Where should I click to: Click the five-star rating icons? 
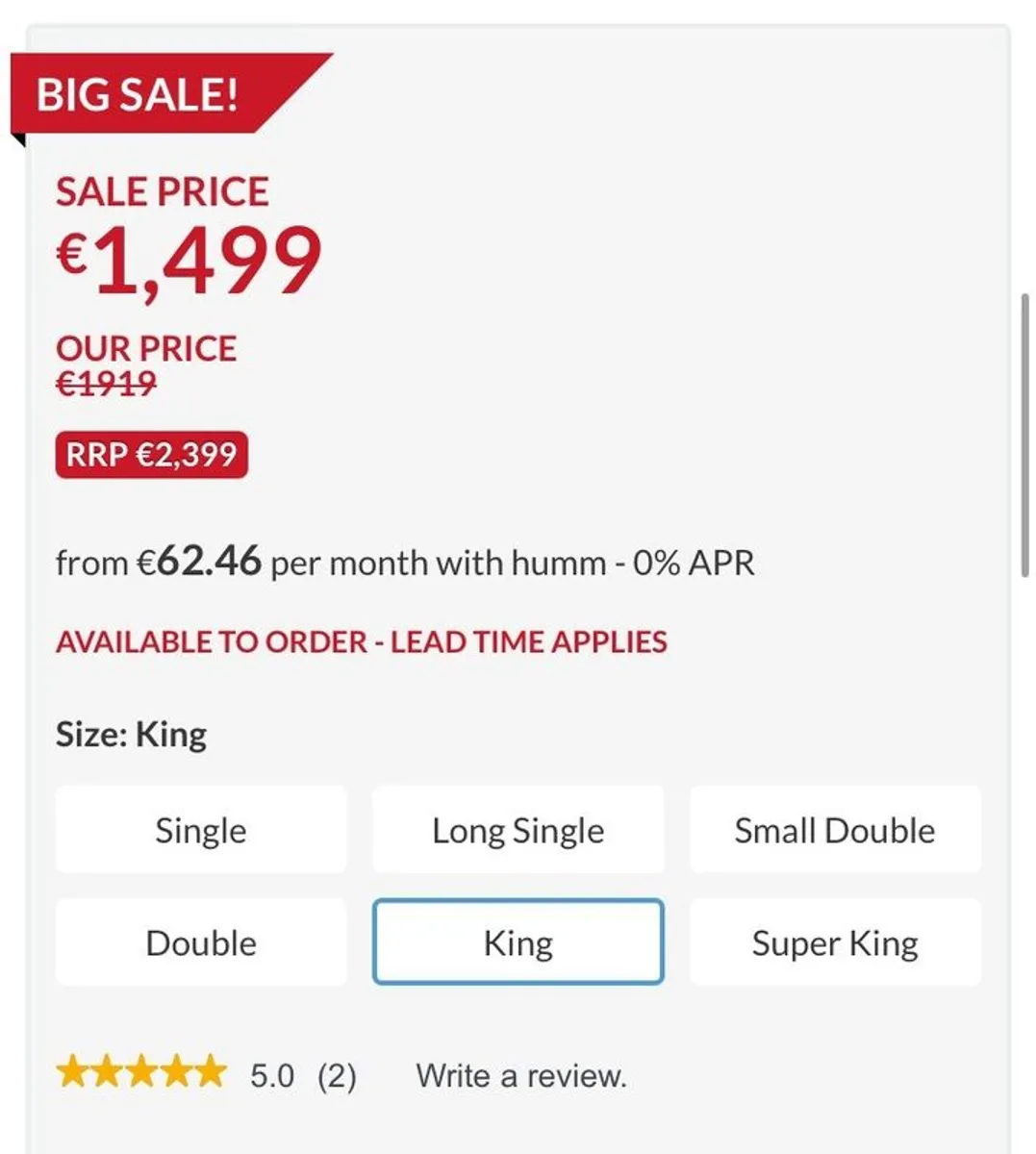click(140, 1072)
